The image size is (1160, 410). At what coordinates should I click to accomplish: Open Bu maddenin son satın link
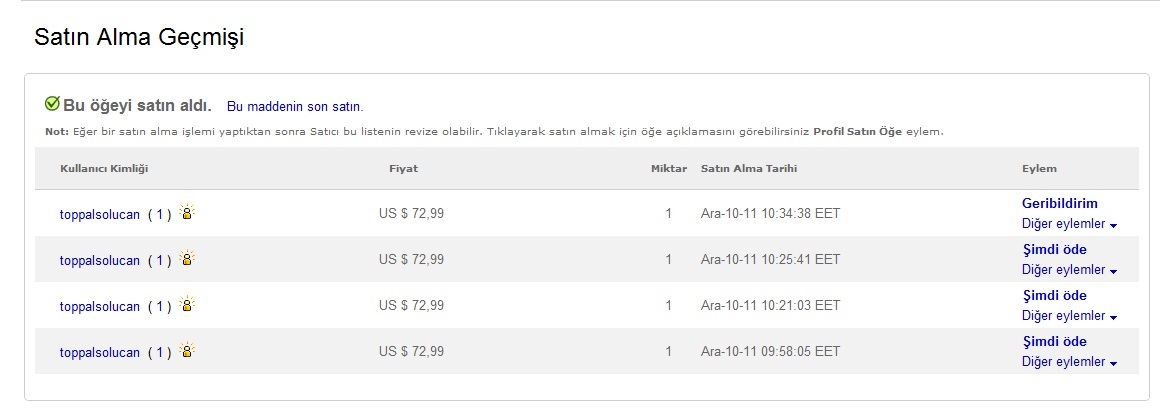tap(294, 107)
